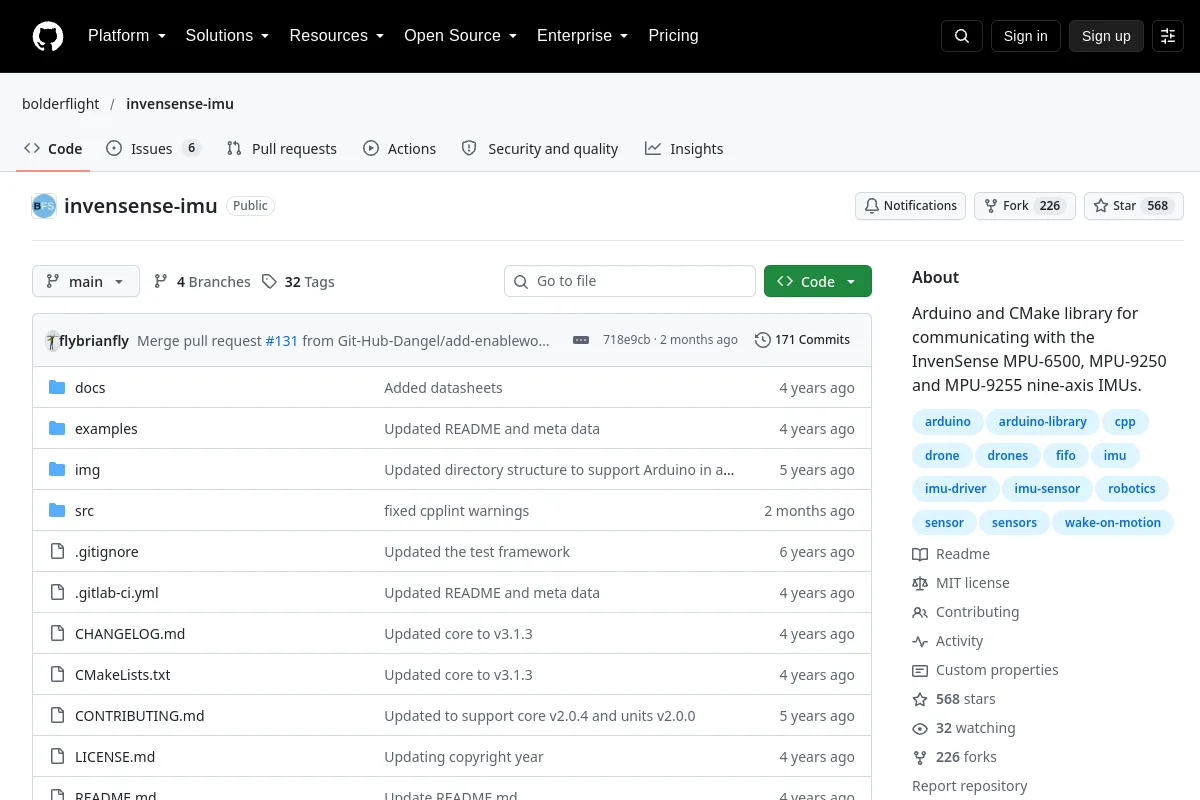
Task: Click the eye icon beside 32 watching
Action: point(920,728)
